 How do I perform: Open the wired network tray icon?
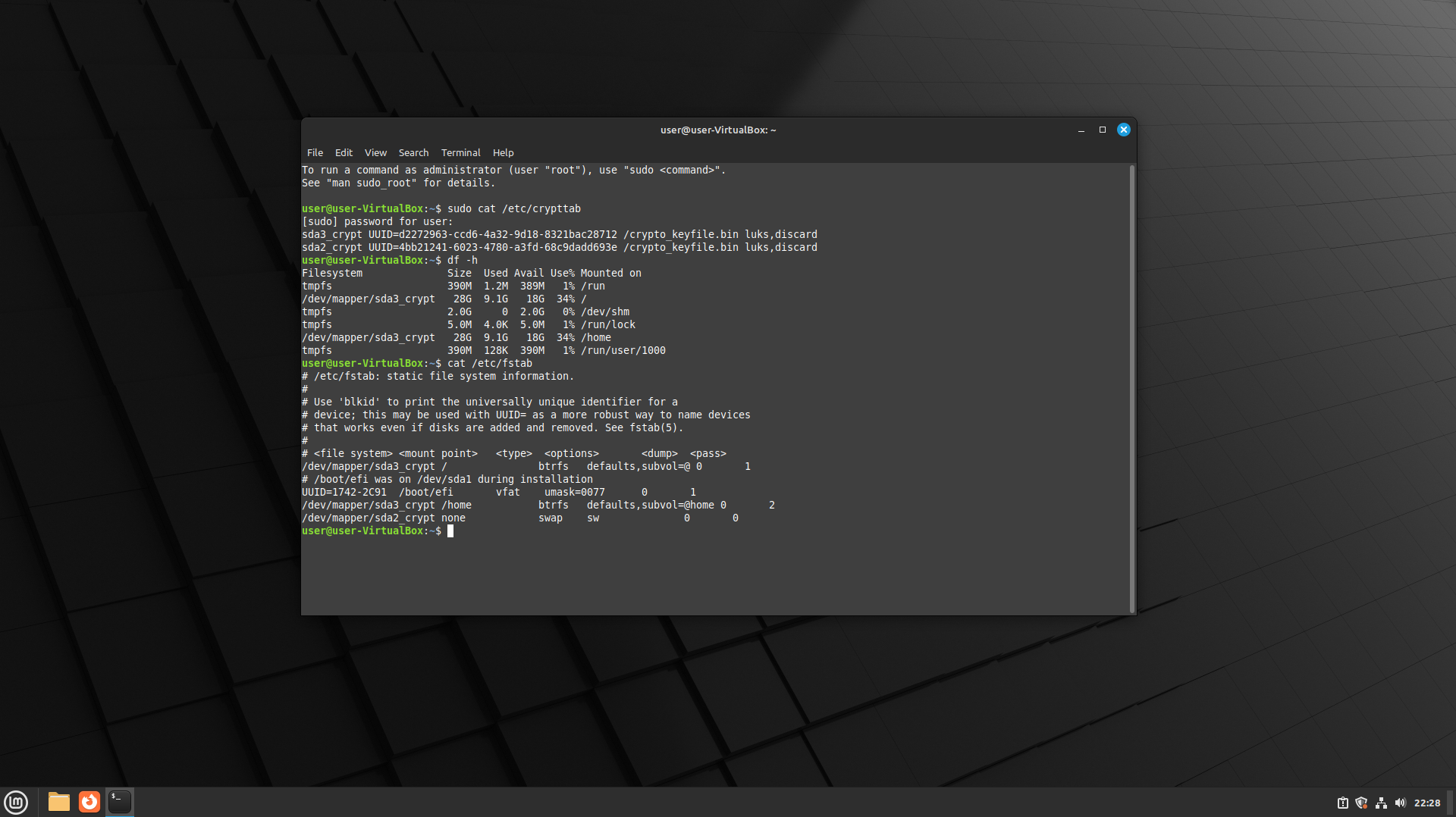[1381, 803]
